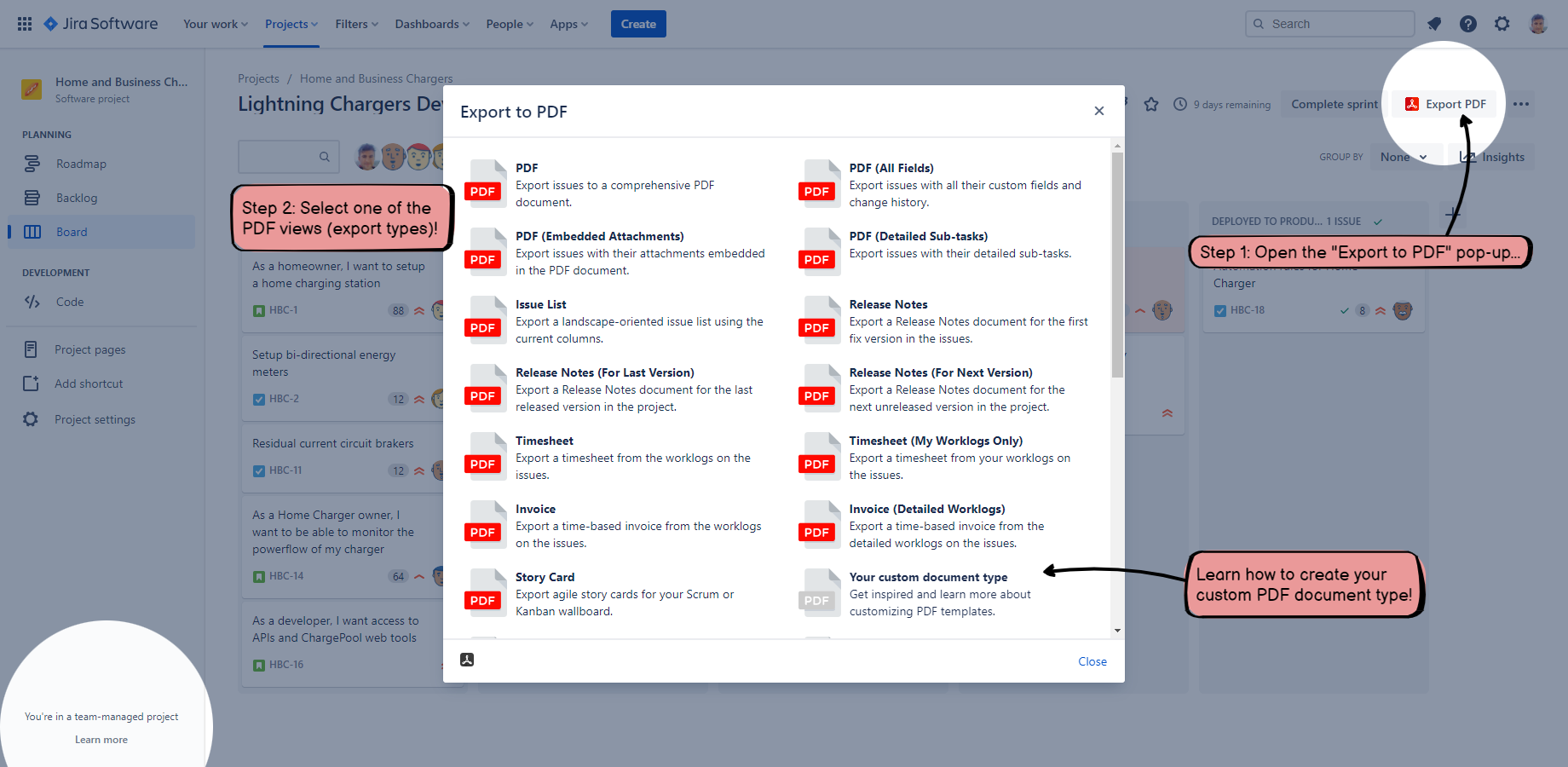Open the board more actions ellipsis
The height and width of the screenshot is (767, 1568).
pyautogui.click(x=1521, y=104)
